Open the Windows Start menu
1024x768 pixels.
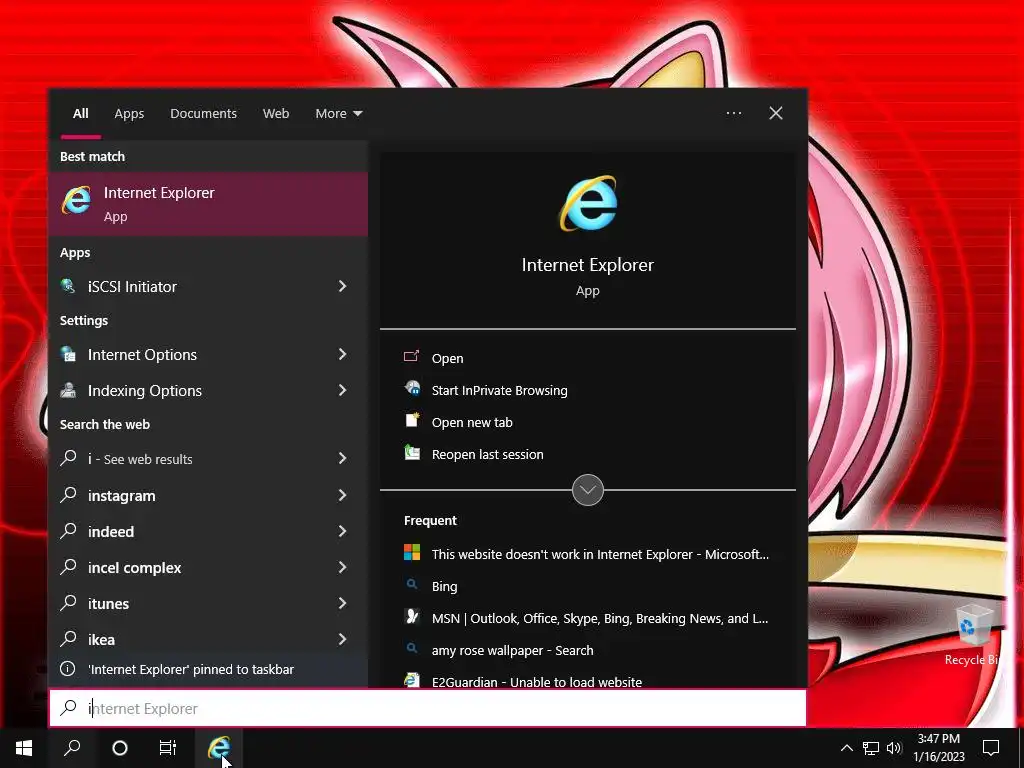(x=24, y=748)
